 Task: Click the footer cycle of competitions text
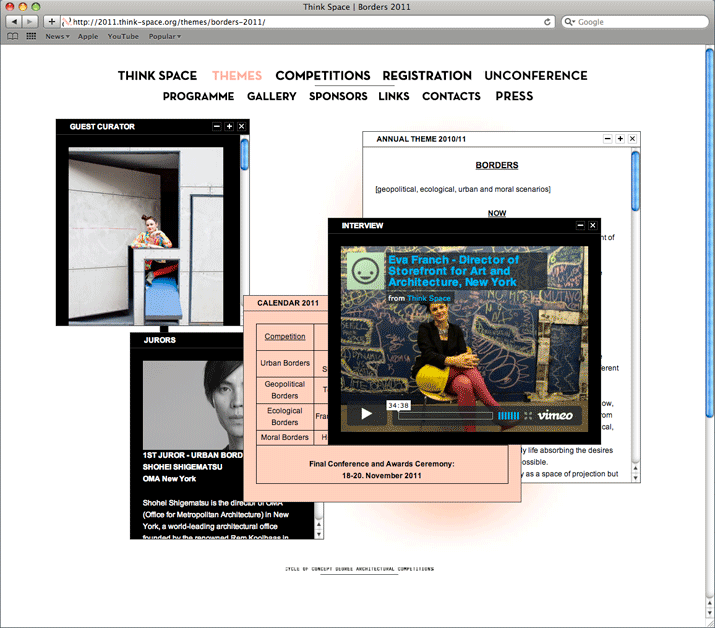click(359, 569)
